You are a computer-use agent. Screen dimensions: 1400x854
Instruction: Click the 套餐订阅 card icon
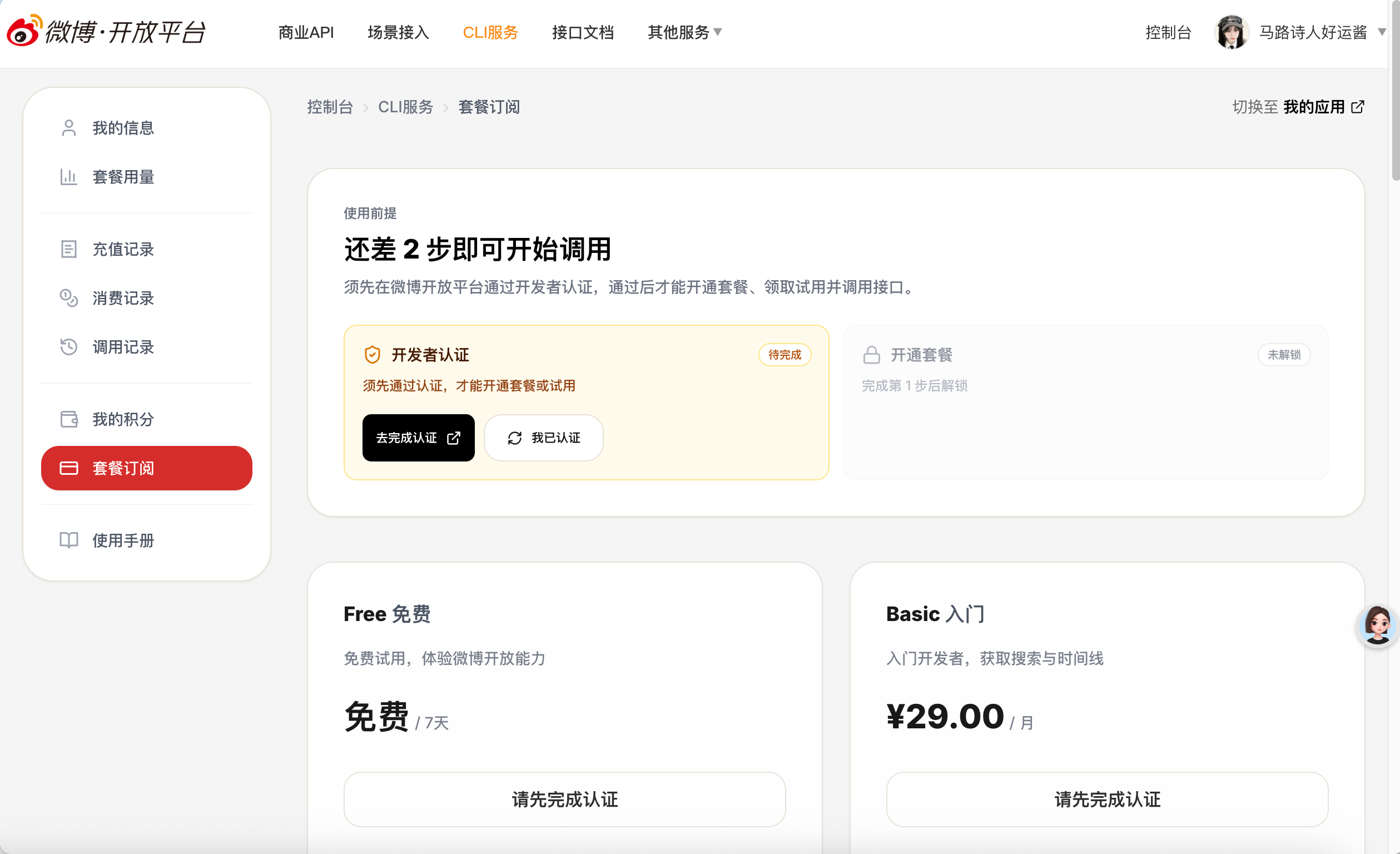[69, 468]
